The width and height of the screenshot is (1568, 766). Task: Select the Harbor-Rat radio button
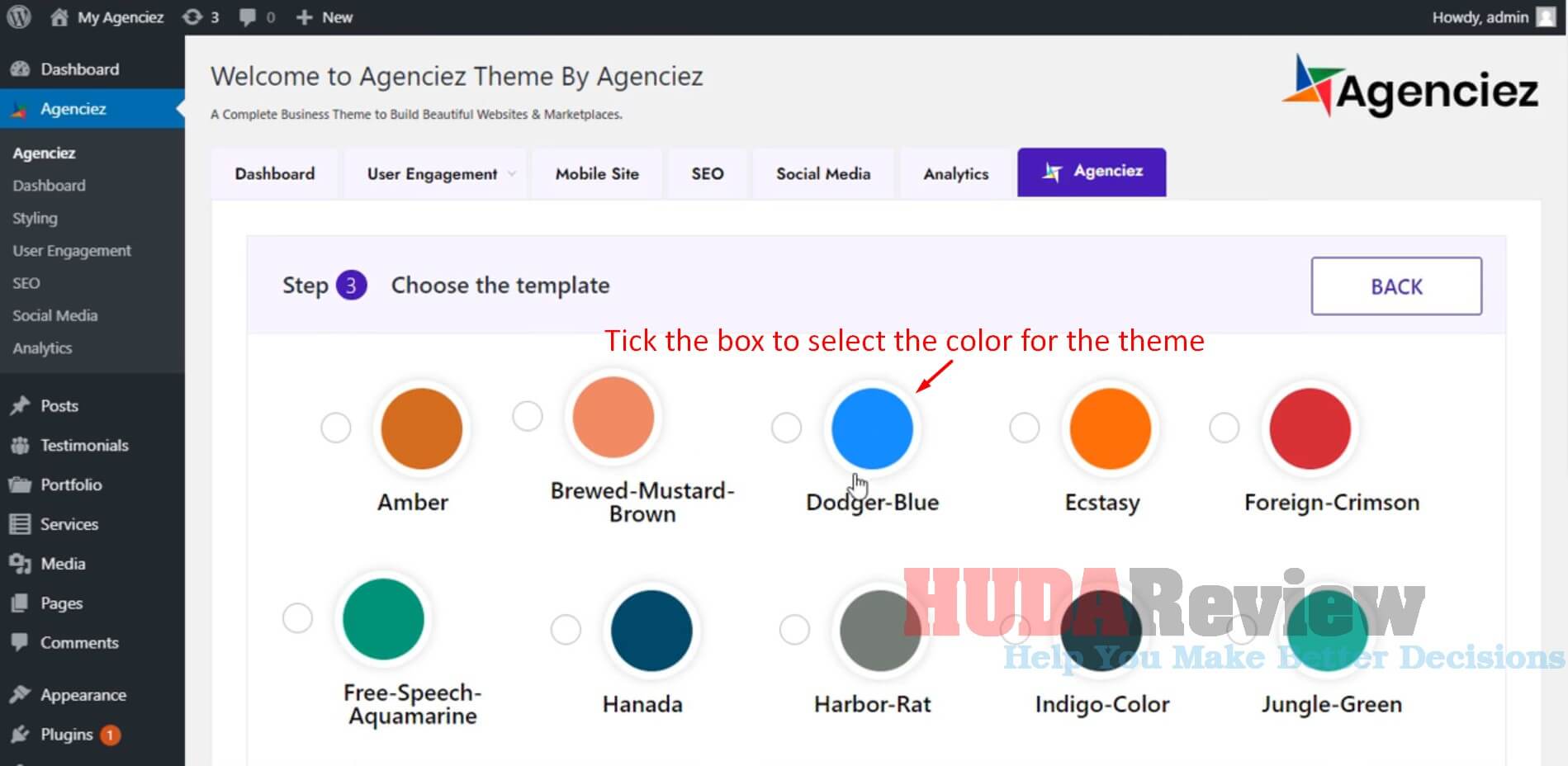point(794,630)
